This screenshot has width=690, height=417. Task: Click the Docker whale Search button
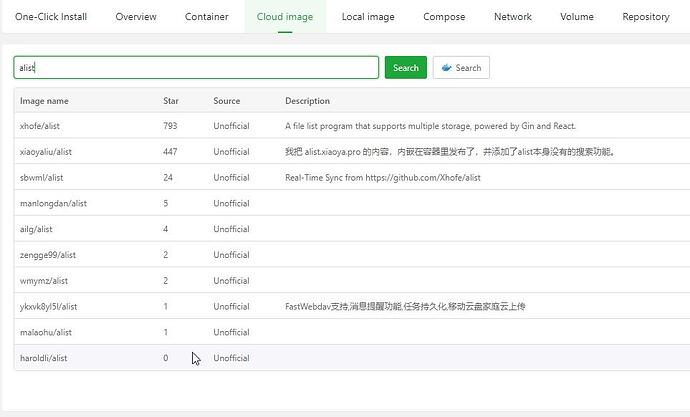(461, 67)
